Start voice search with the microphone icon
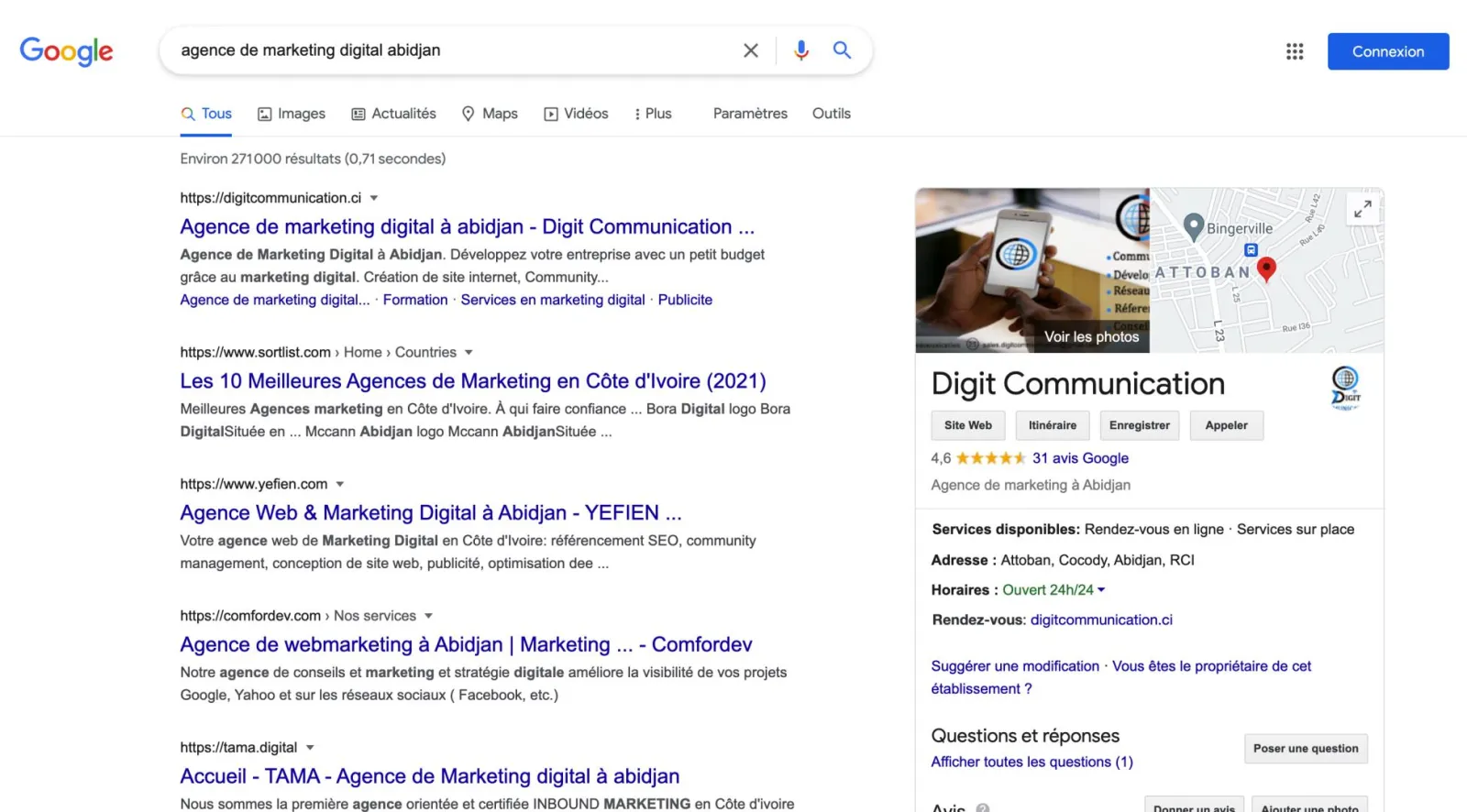 pos(801,50)
